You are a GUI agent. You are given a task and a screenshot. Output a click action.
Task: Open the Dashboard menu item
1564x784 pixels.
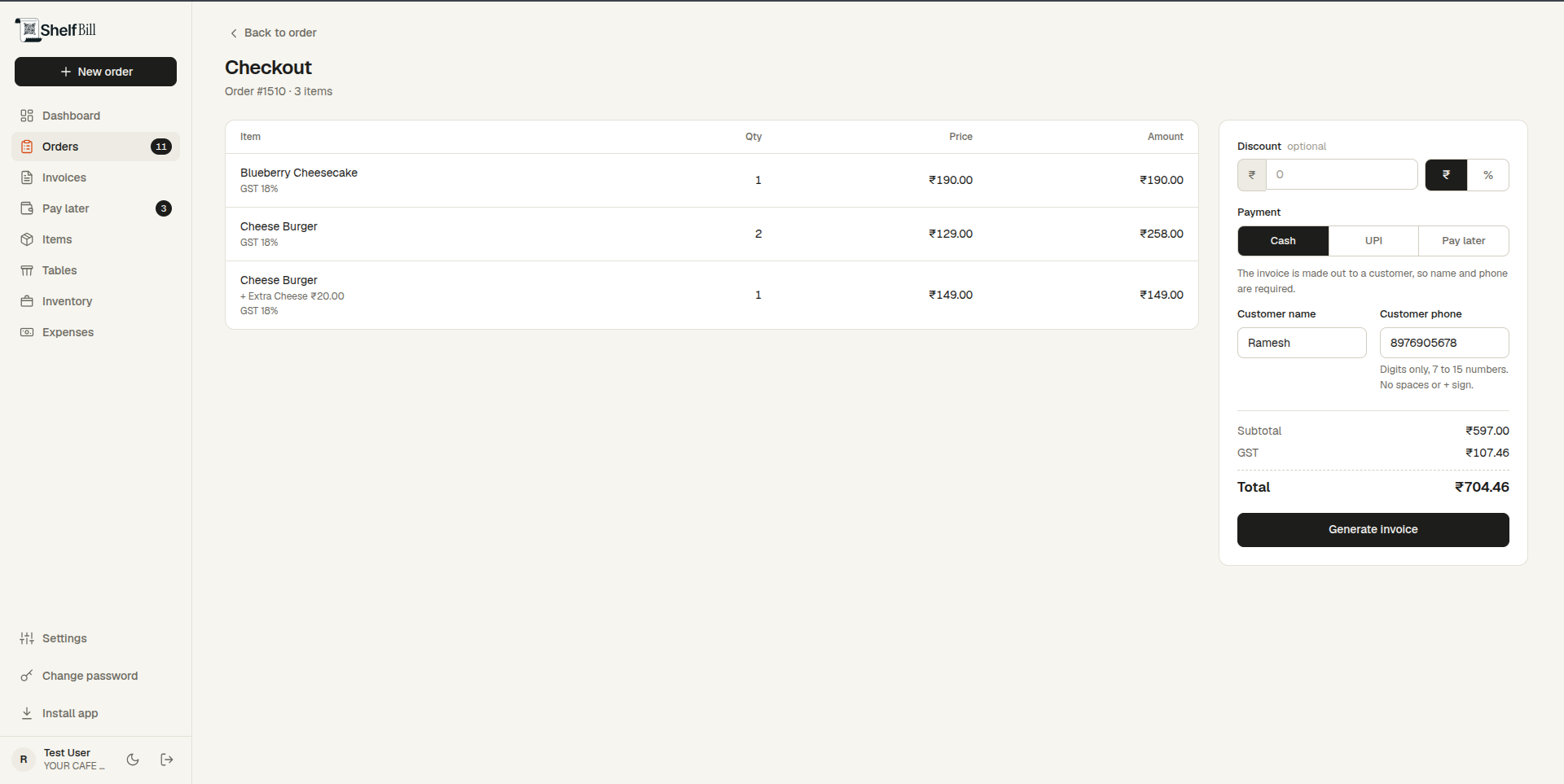(96, 116)
